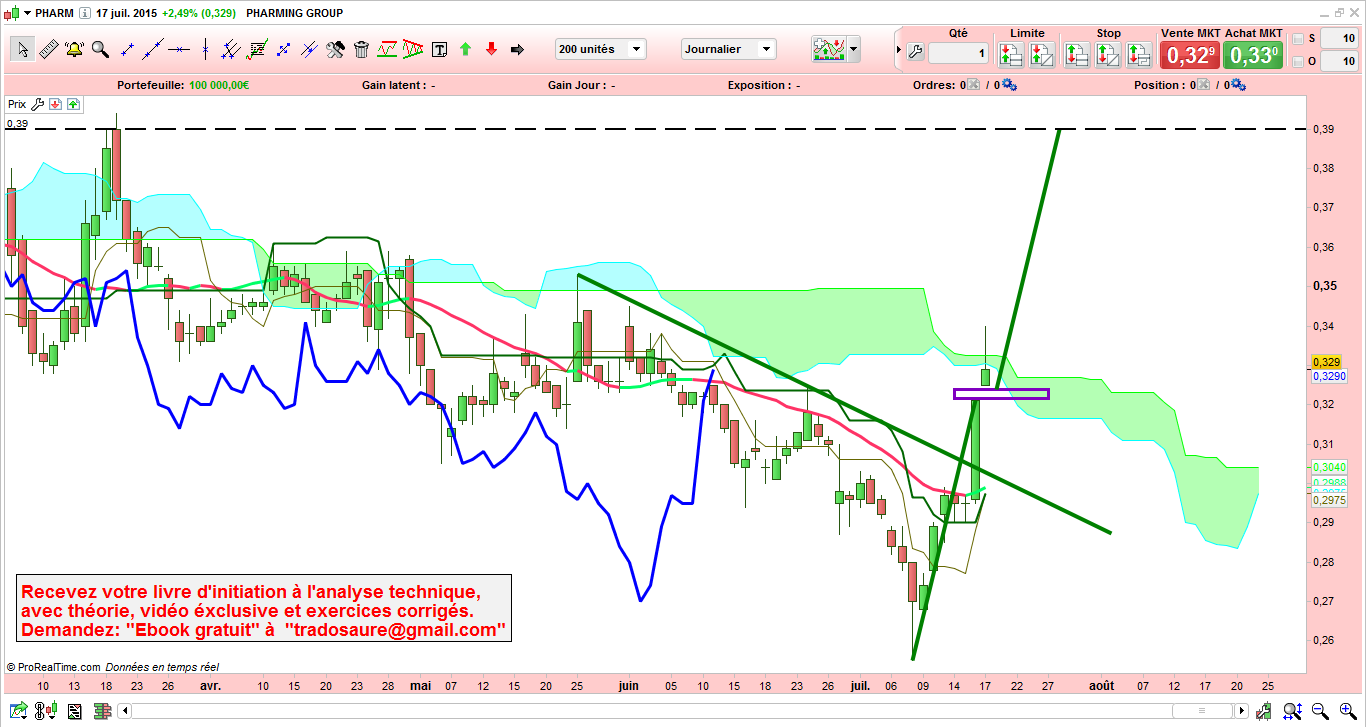Open the info icon next to PHARM

pyautogui.click(x=84, y=13)
